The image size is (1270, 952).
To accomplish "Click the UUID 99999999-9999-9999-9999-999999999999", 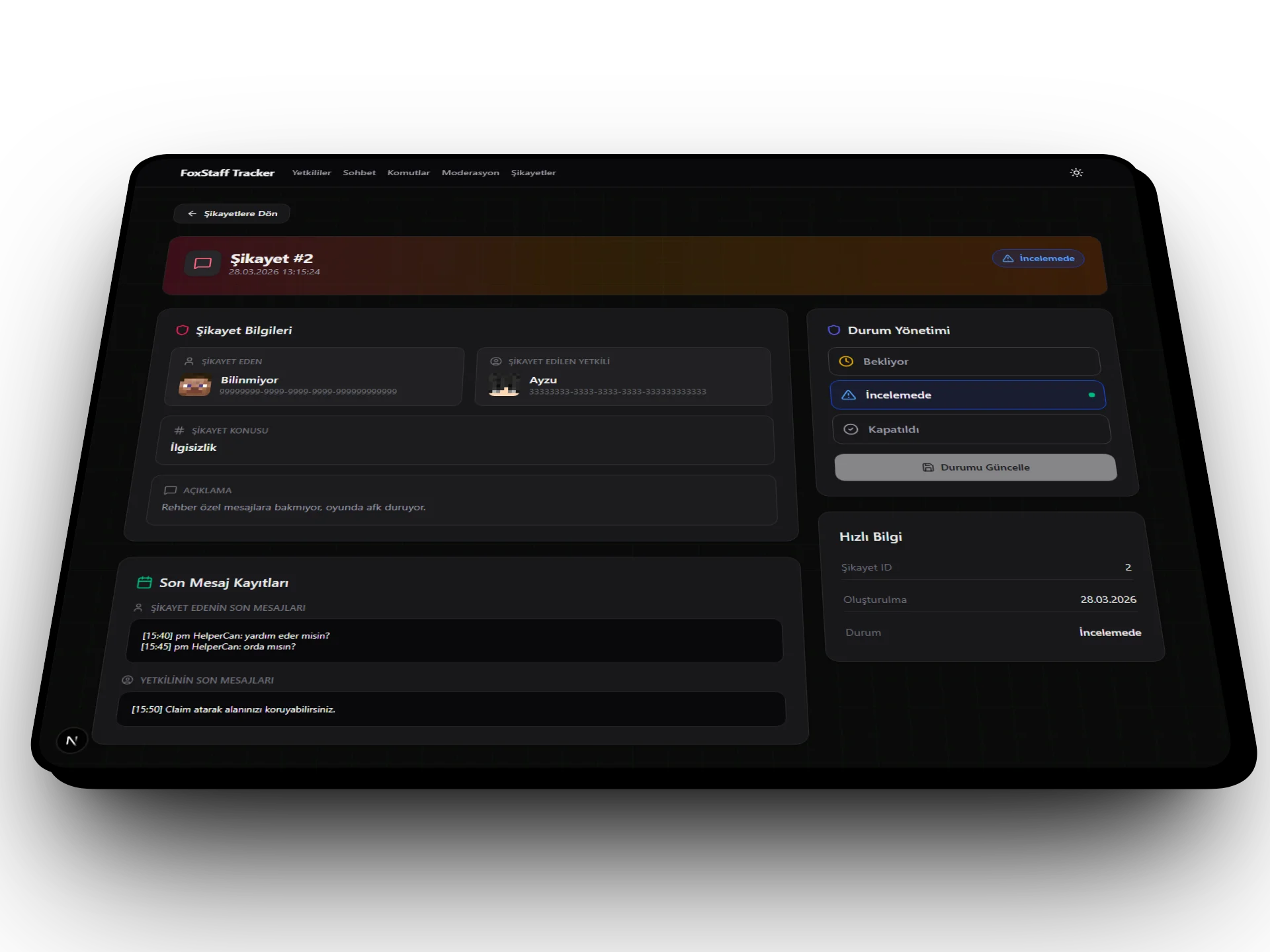I will [308, 391].
